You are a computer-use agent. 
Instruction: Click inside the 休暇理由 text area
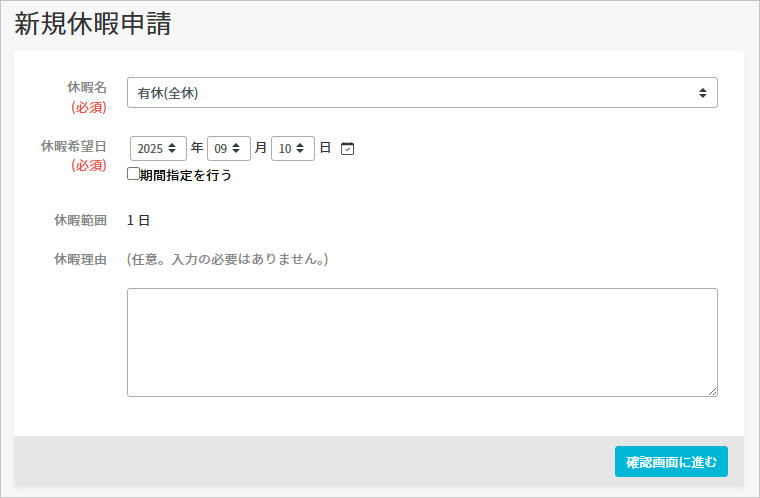pyautogui.click(x=421, y=342)
